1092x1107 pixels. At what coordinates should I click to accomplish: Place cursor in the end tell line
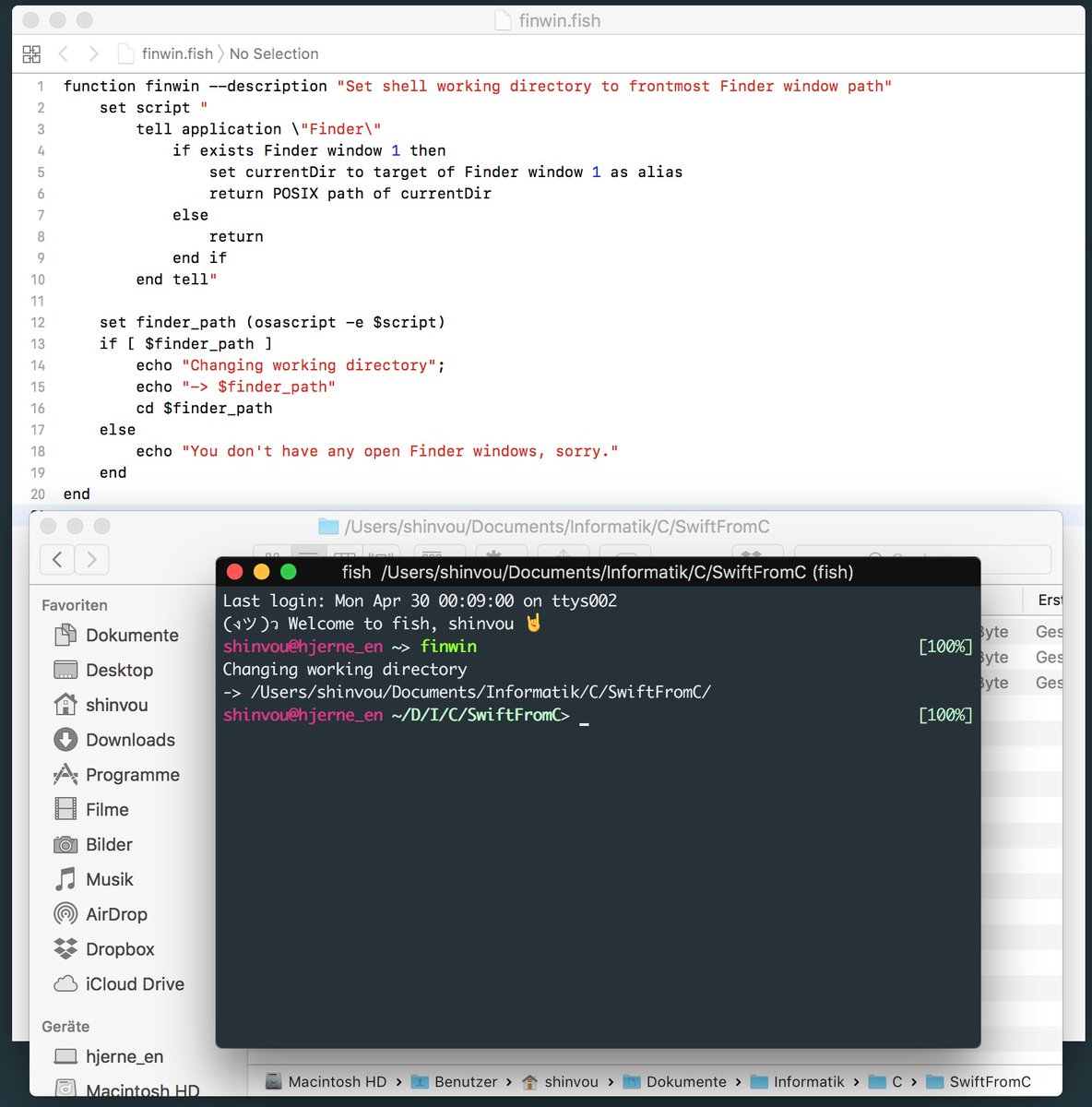(x=176, y=280)
